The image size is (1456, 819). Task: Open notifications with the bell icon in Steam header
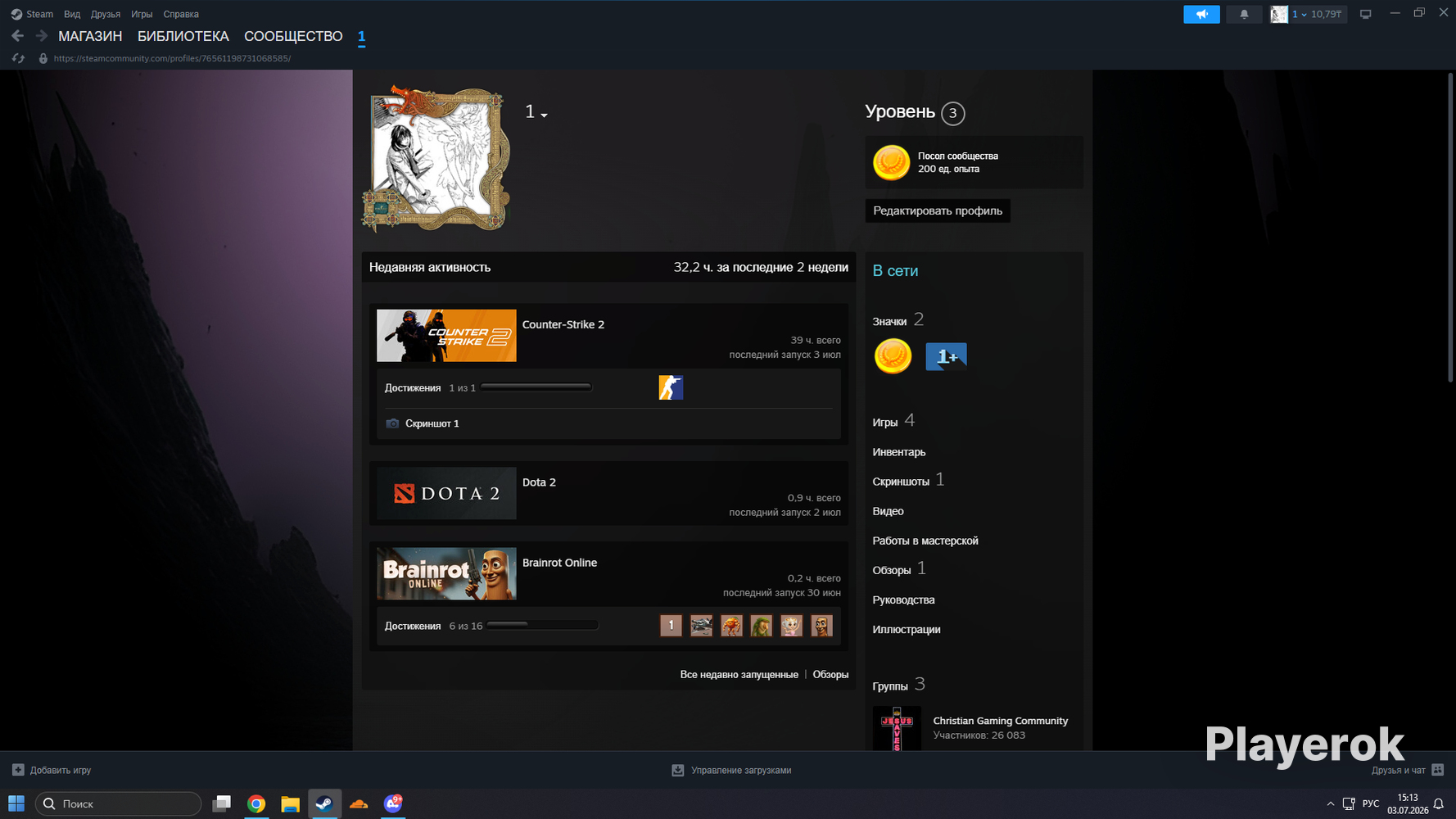tap(1244, 14)
